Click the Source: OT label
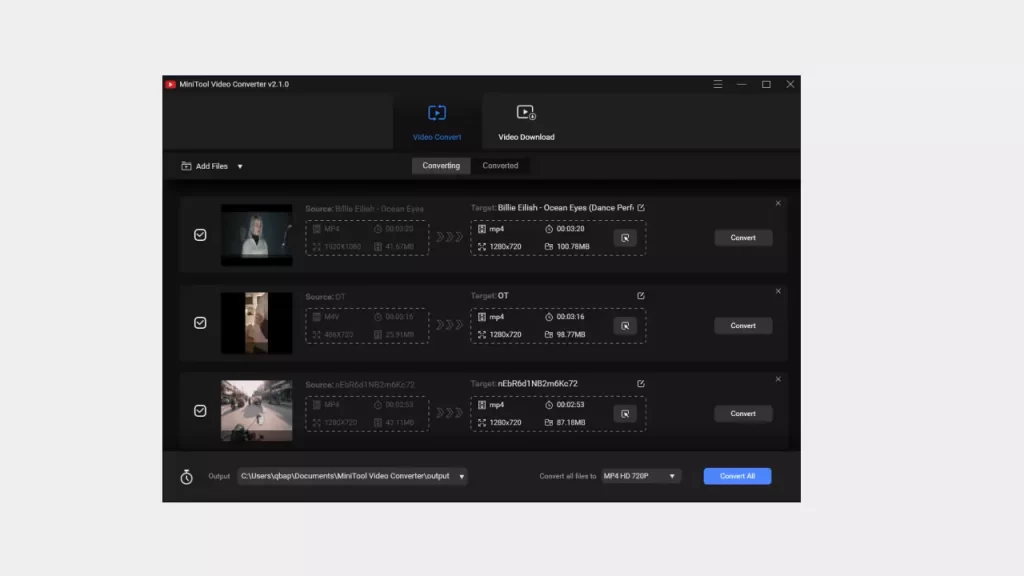1024x576 pixels. point(325,297)
